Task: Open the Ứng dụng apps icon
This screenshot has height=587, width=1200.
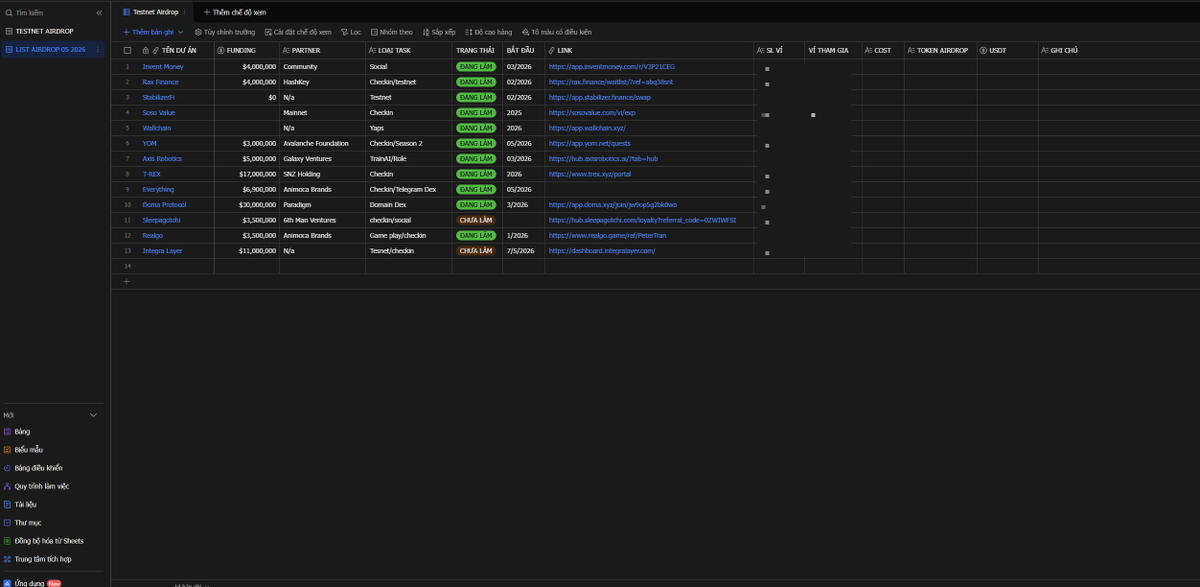Action: pyautogui.click(x=7, y=582)
